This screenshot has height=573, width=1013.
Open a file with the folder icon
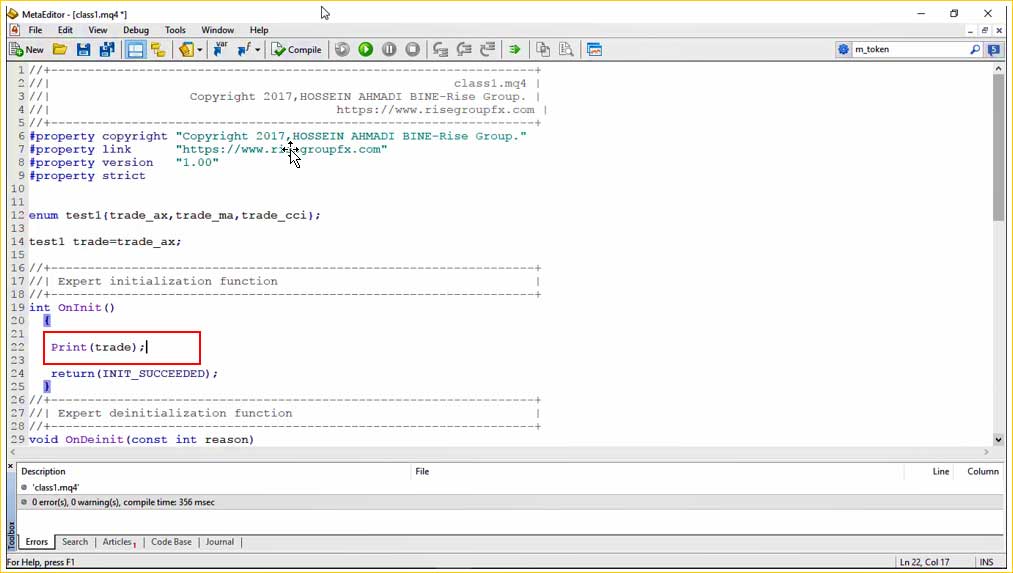[x=60, y=50]
